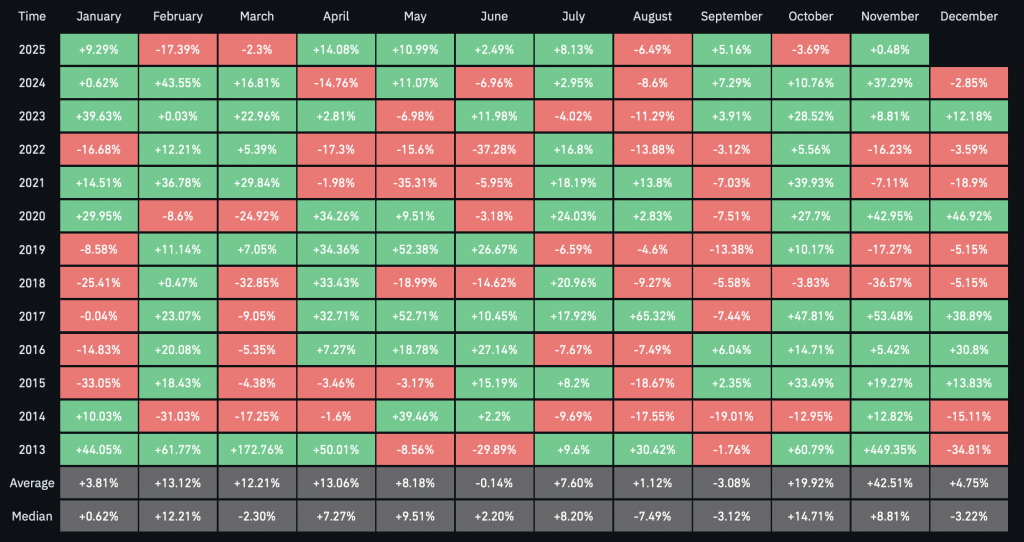Select the December column header
Image resolution: width=1024 pixels, height=542 pixels.
[x=969, y=17]
